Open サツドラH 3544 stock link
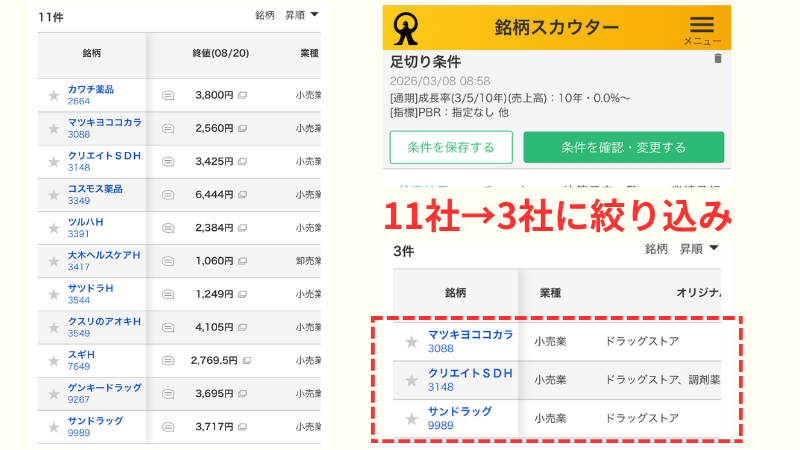This screenshot has width=800, height=450. pos(90,294)
